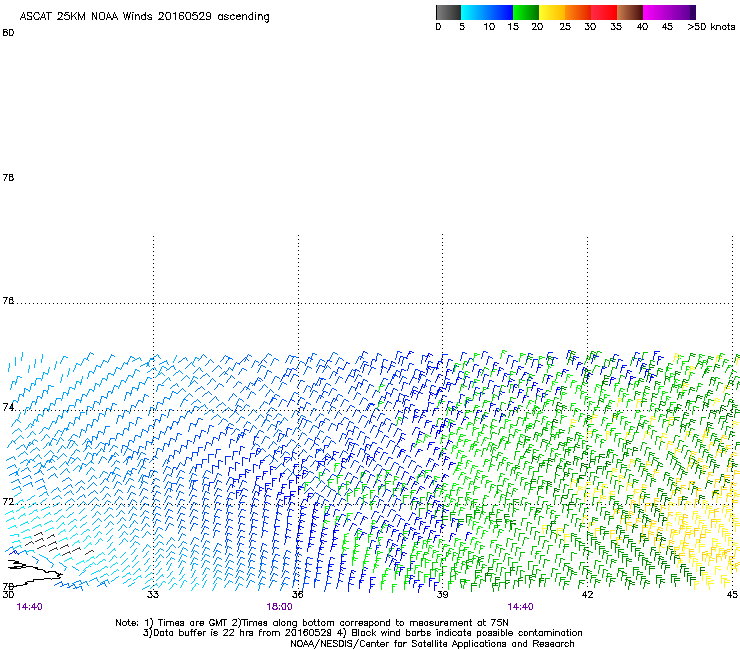
Task: Click the '45' longitude axis label
Action: pos(732,594)
